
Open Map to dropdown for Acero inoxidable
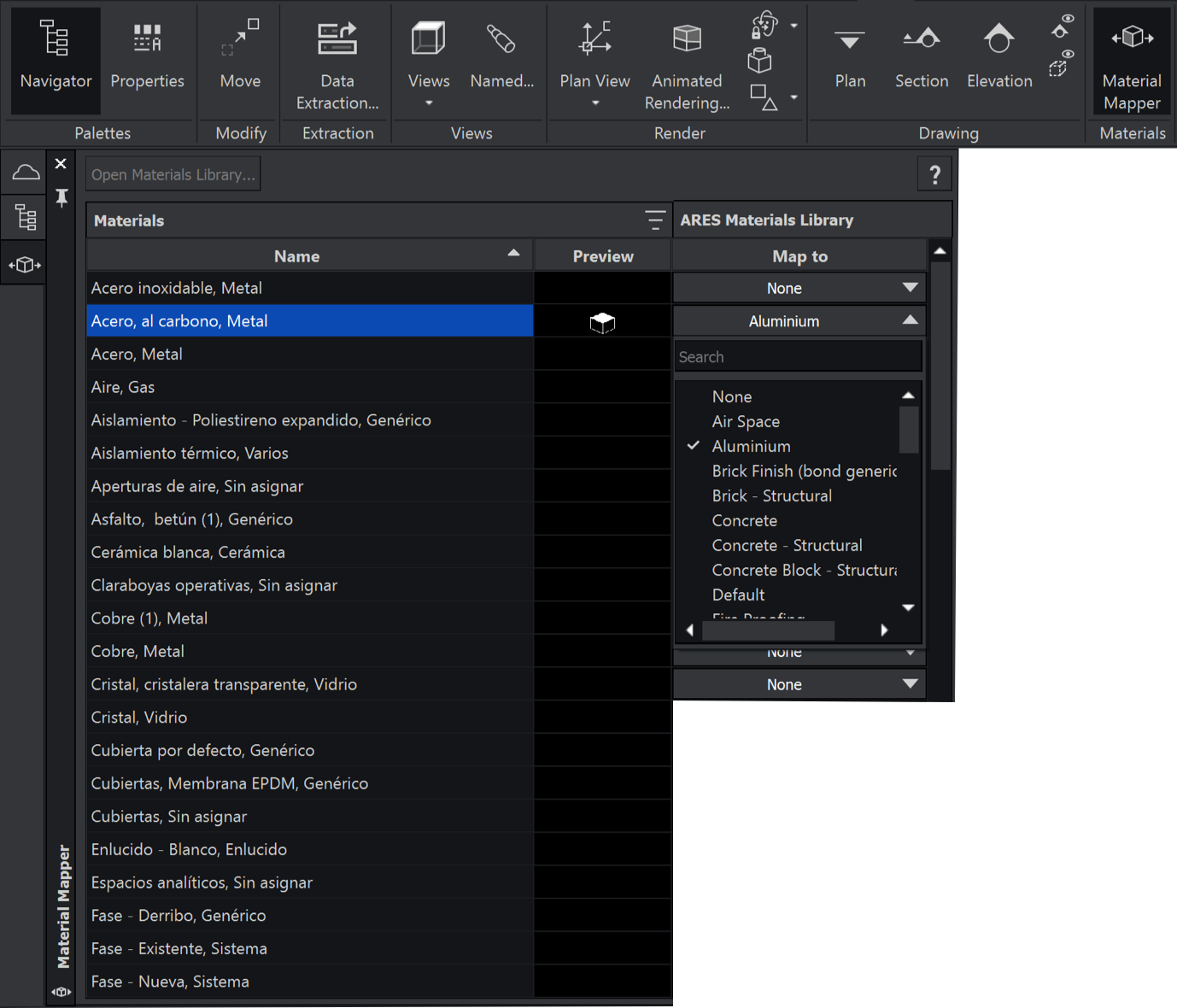click(x=799, y=288)
